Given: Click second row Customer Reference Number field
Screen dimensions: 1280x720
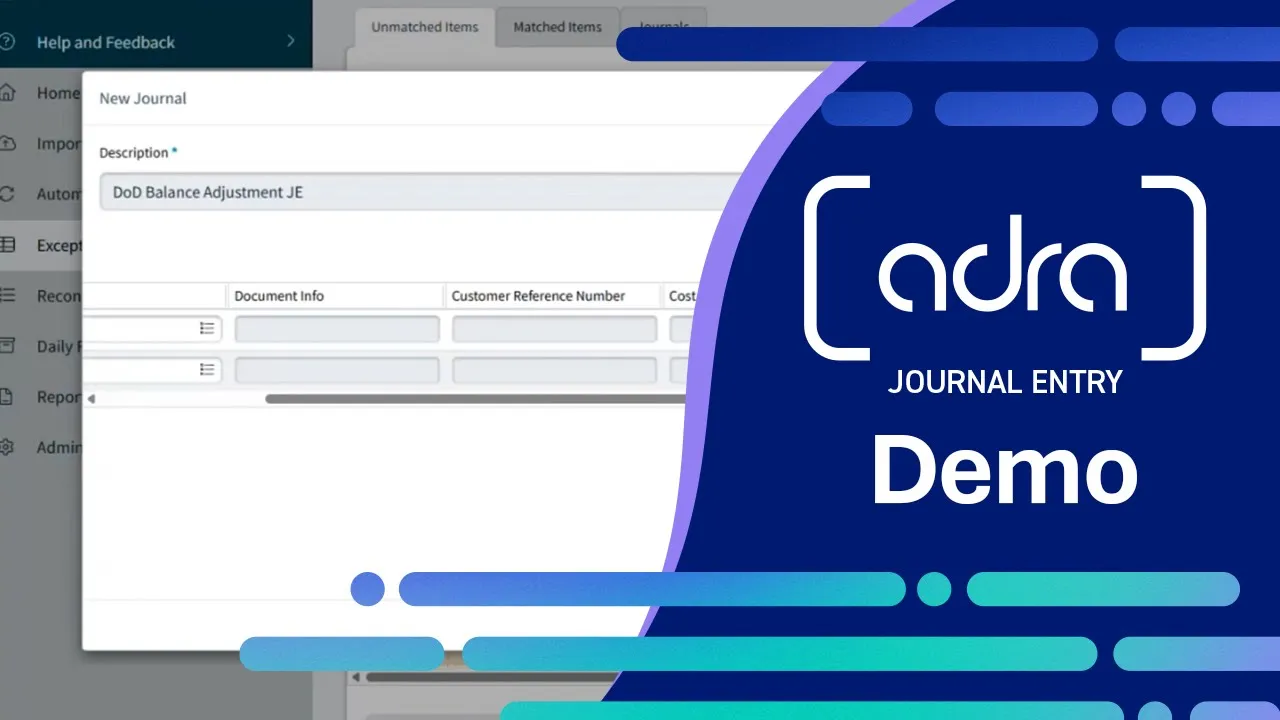Looking at the screenshot, I should (x=554, y=370).
